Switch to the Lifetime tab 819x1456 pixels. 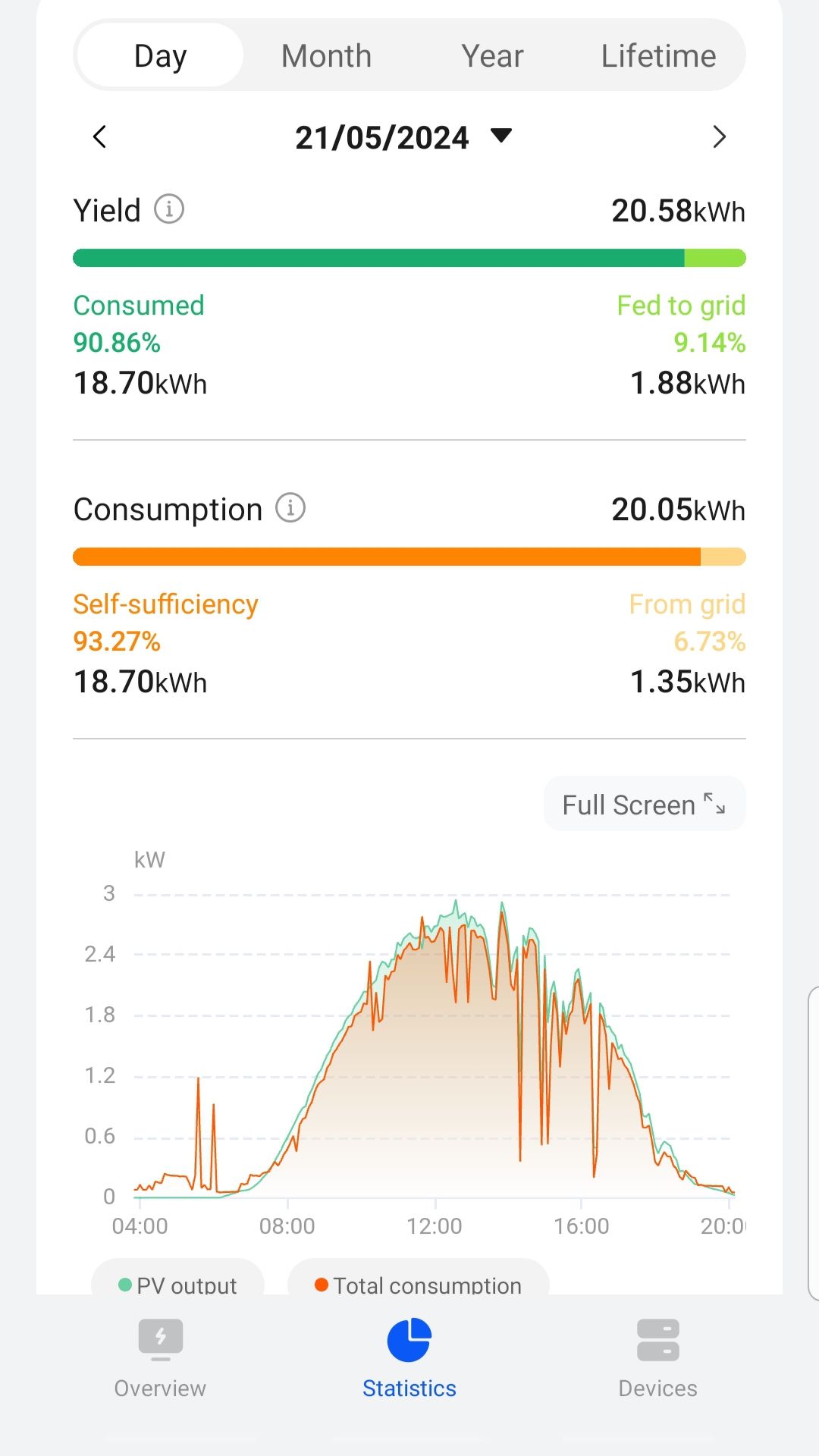click(658, 56)
